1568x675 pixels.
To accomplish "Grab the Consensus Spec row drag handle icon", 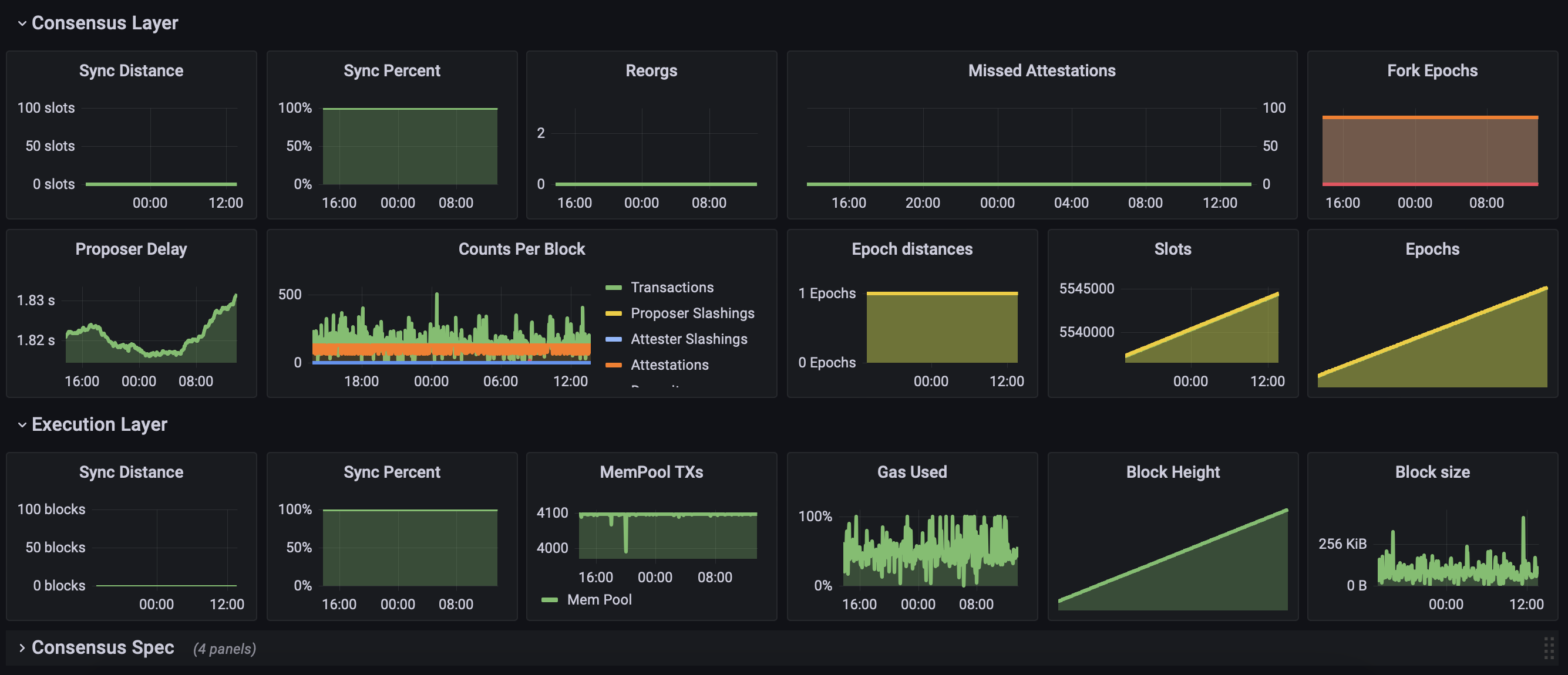I will click(1549, 648).
